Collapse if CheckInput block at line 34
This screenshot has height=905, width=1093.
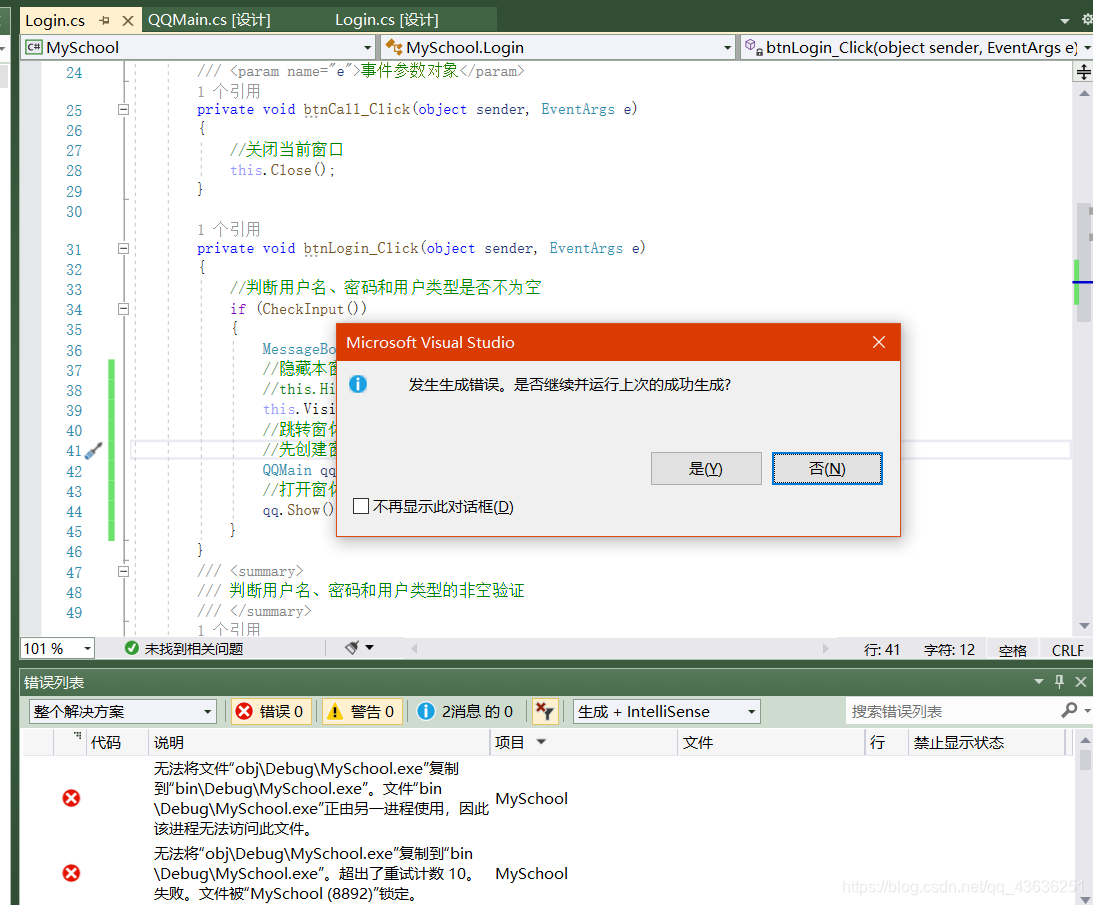pos(123,309)
